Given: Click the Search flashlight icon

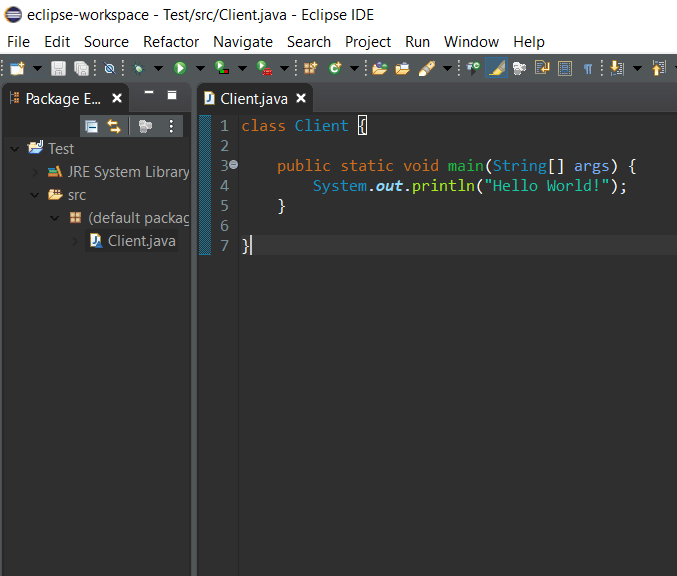Looking at the screenshot, I should tap(427, 68).
